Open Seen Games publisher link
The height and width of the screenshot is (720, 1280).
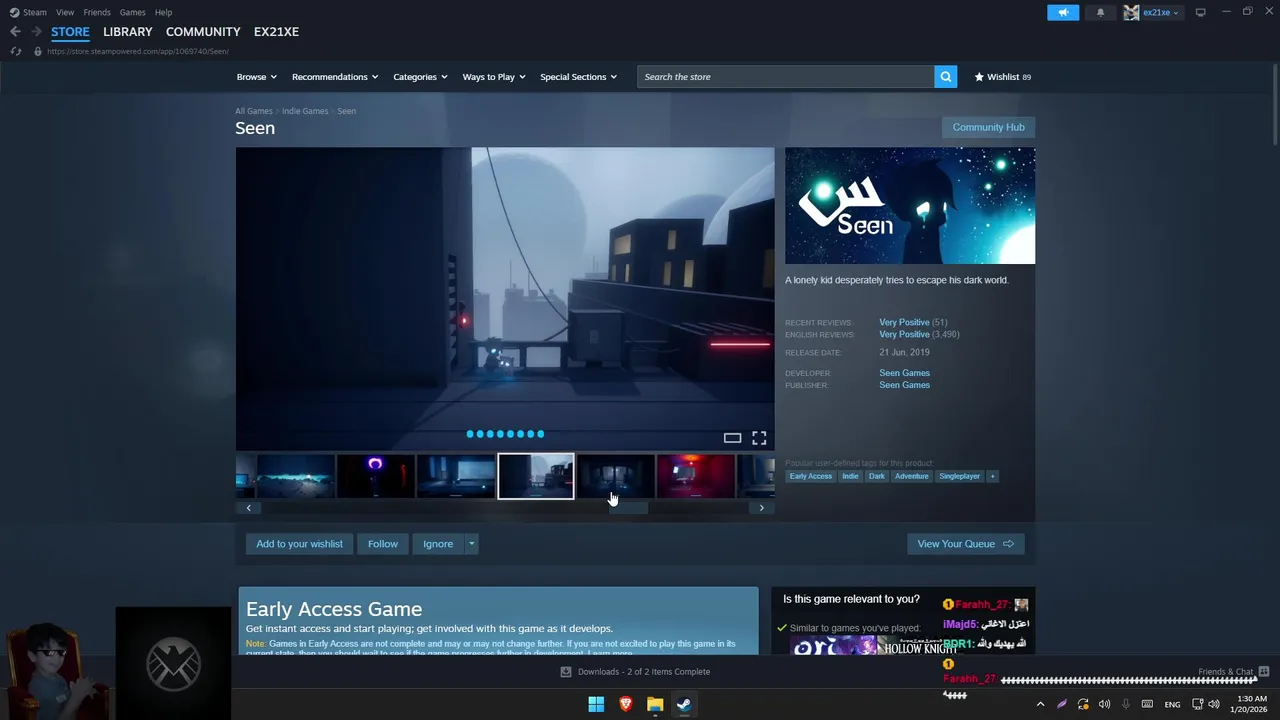904,385
